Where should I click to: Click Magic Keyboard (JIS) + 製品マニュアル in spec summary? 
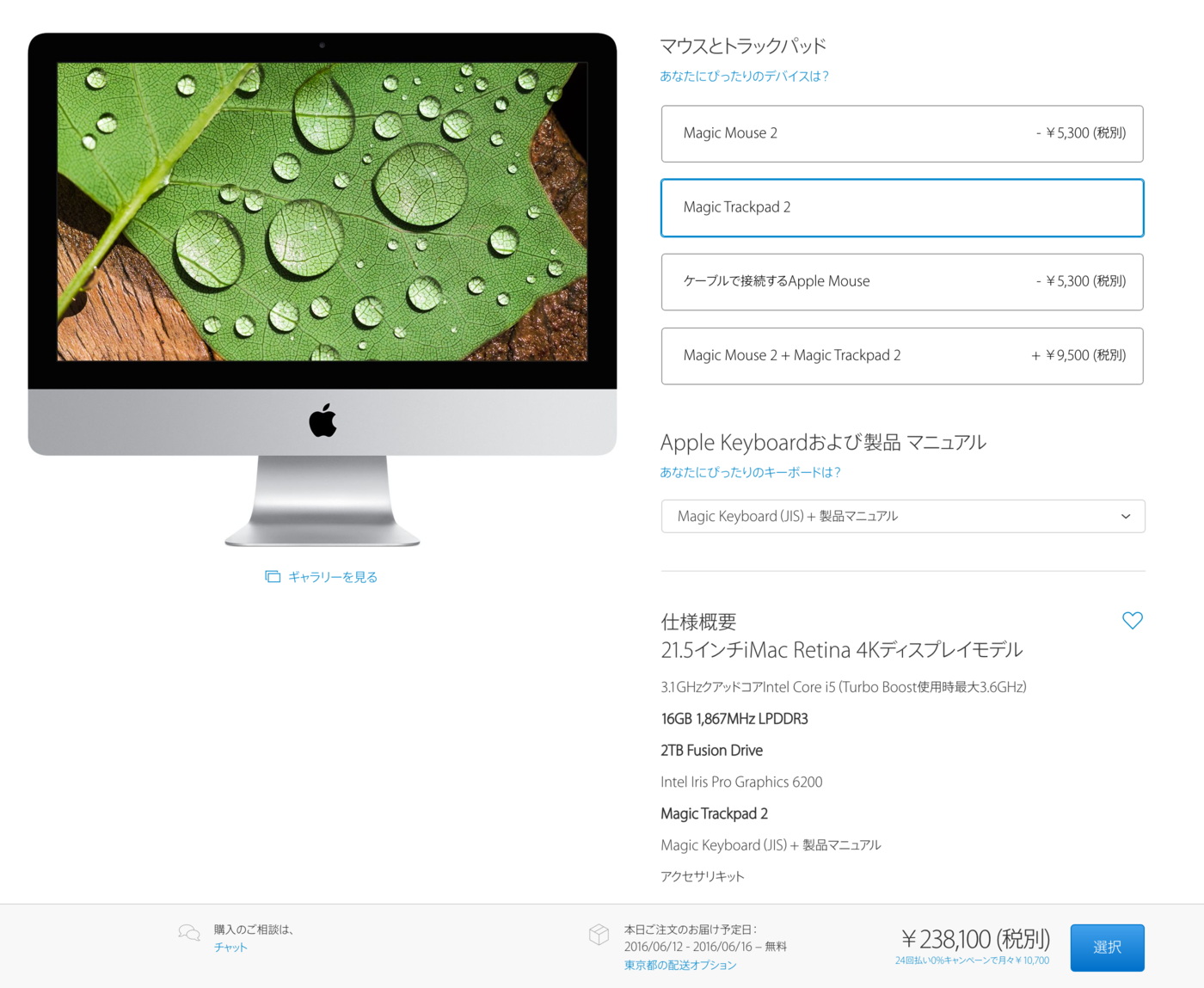(771, 845)
